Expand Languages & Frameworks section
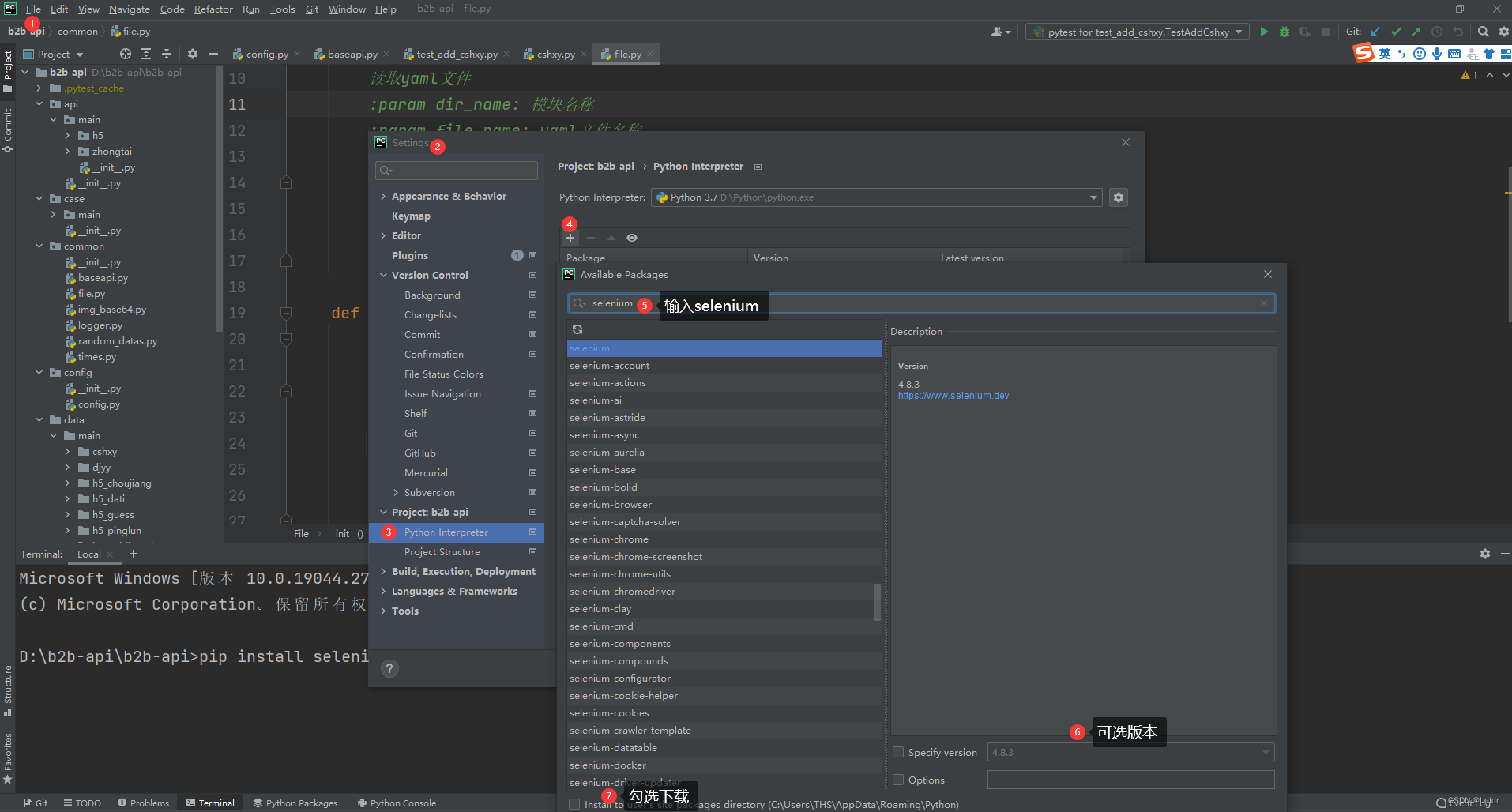1512x812 pixels. click(x=383, y=591)
